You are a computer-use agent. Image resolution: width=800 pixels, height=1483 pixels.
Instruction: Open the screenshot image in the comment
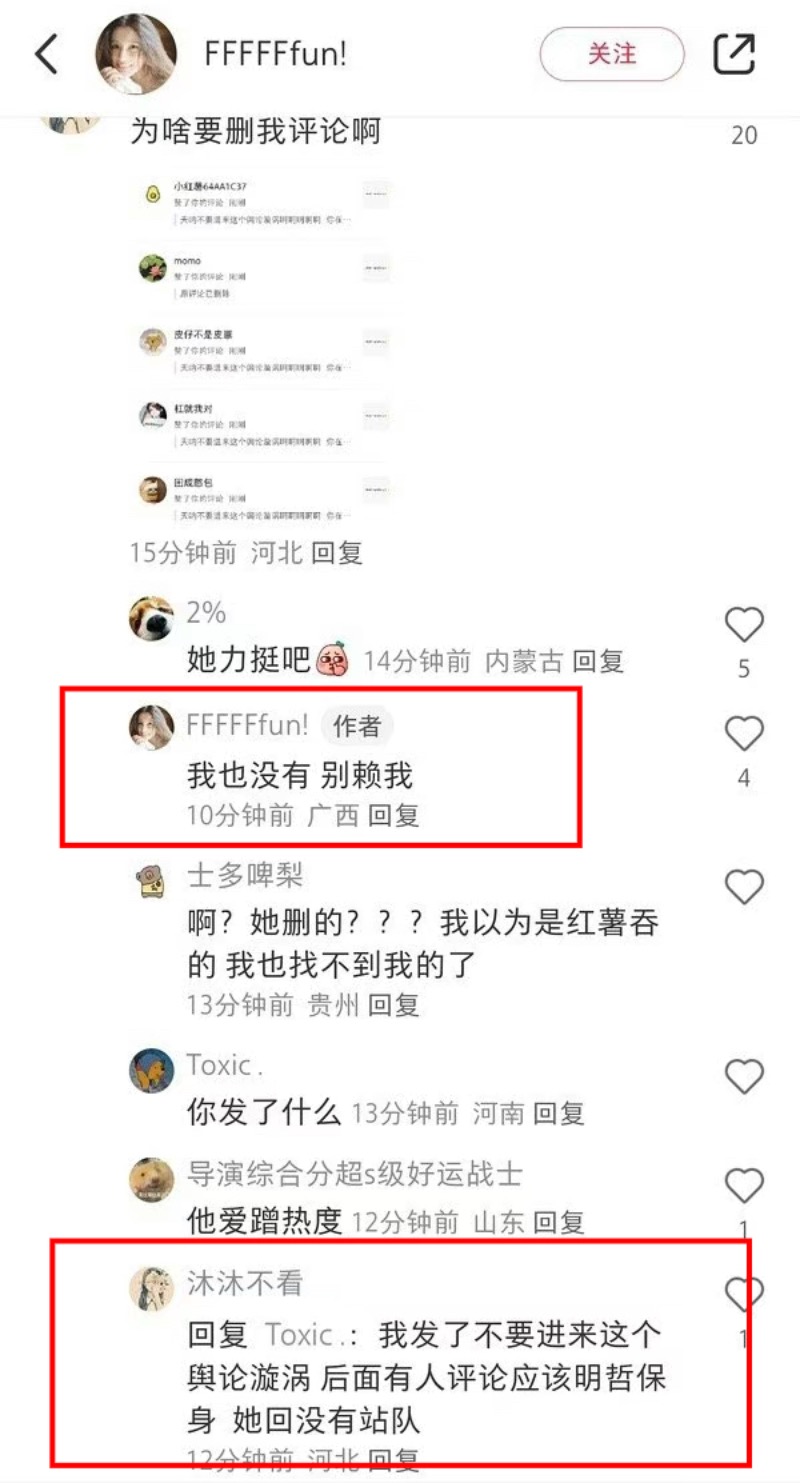click(x=262, y=352)
